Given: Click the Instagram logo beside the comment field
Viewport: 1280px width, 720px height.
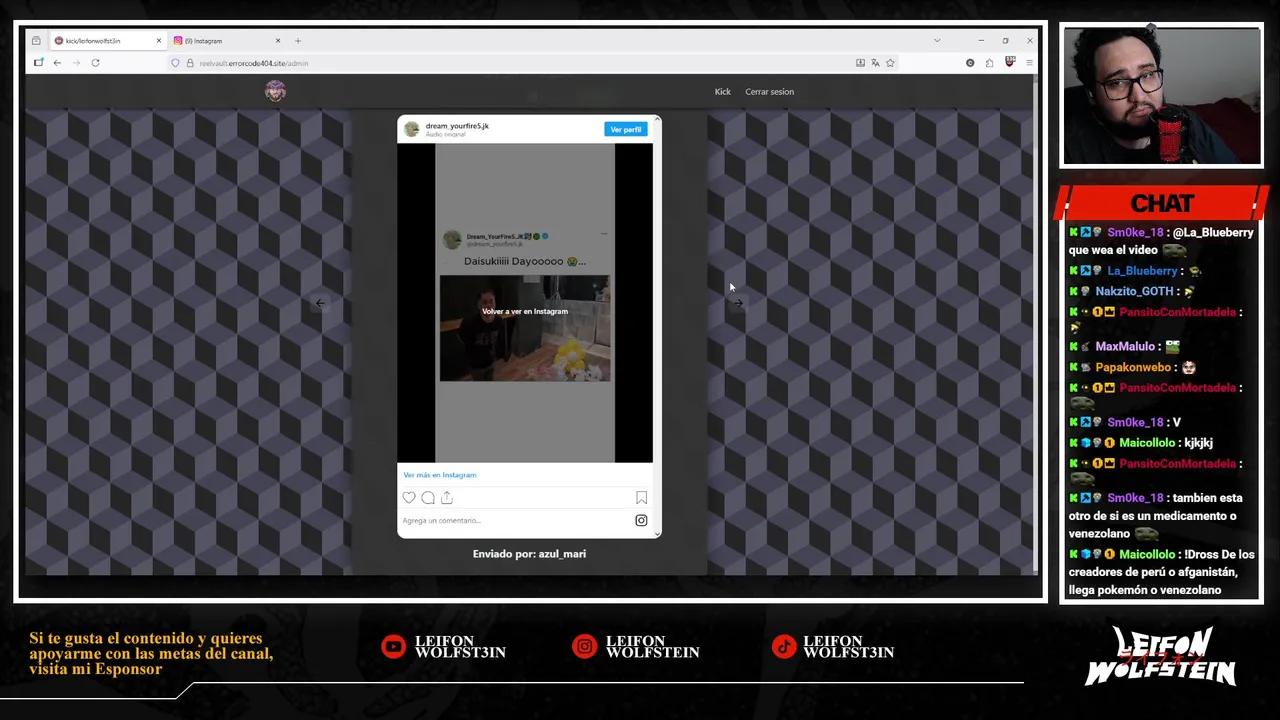Looking at the screenshot, I should tap(641, 520).
